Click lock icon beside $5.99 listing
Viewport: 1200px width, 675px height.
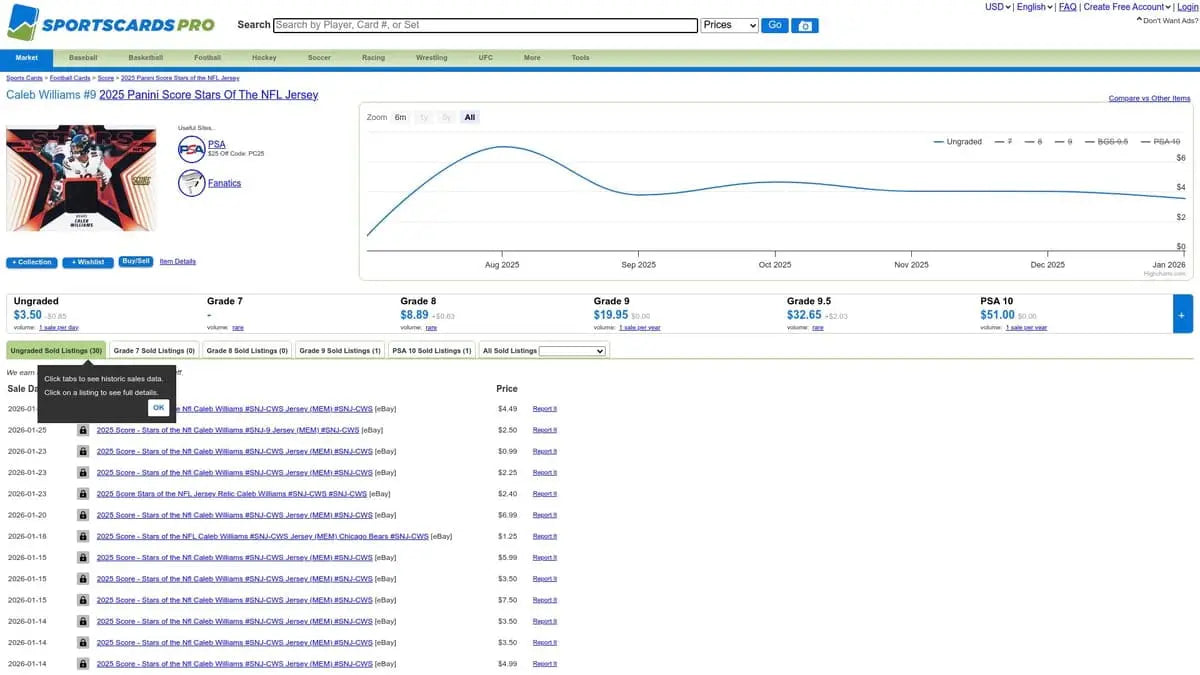(x=83, y=557)
